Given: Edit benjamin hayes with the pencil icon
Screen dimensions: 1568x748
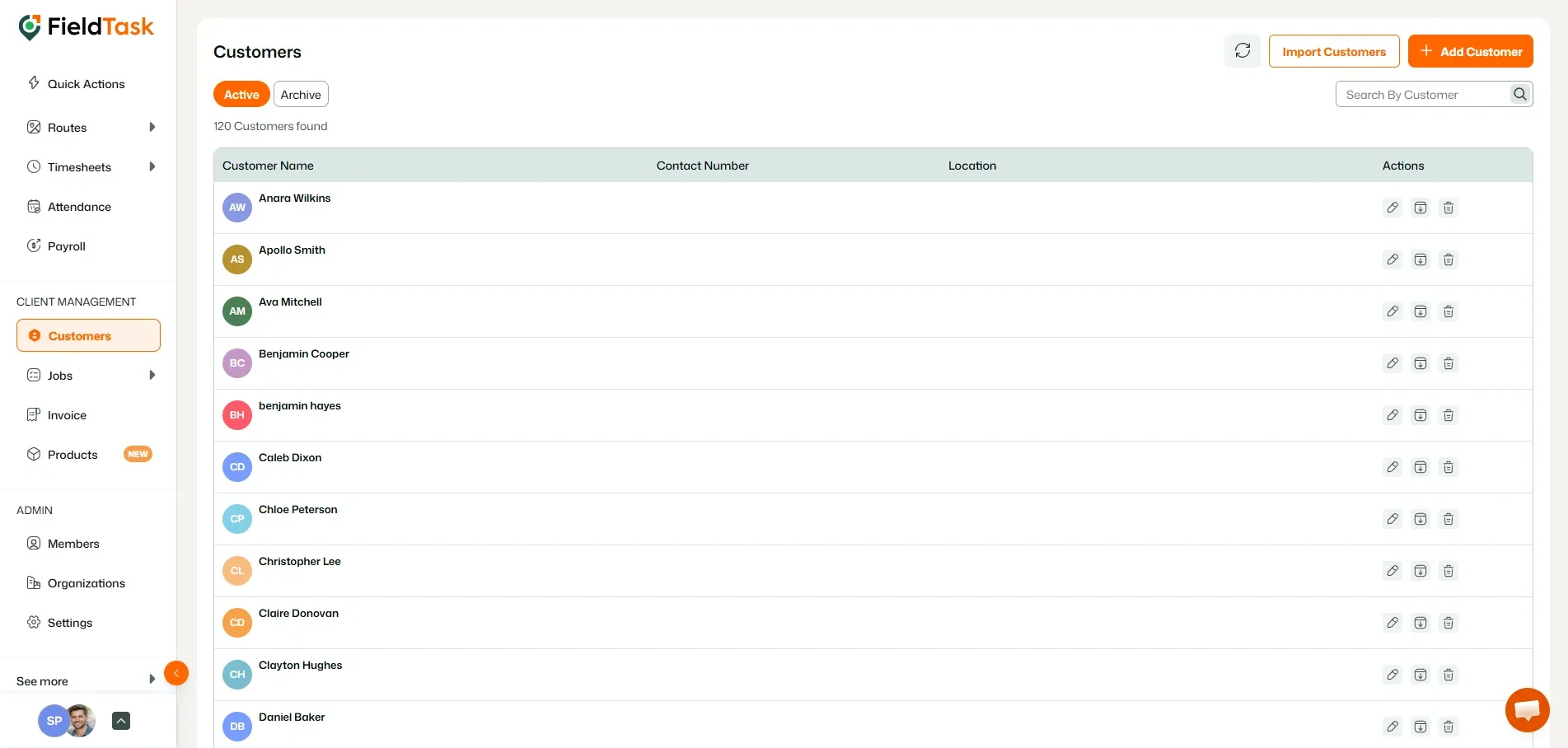Looking at the screenshot, I should [x=1392, y=415].
